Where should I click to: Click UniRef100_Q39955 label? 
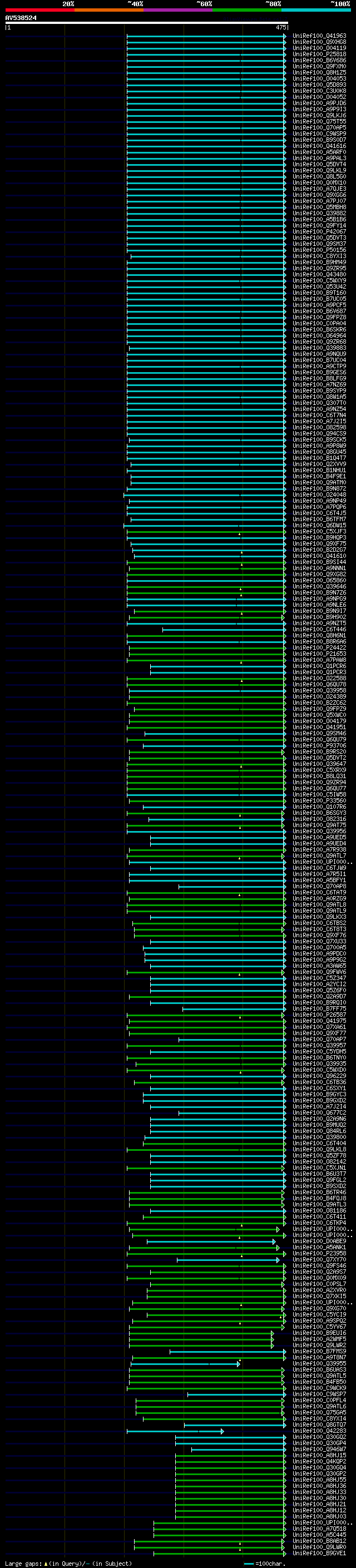click(x=319, y=1363)
